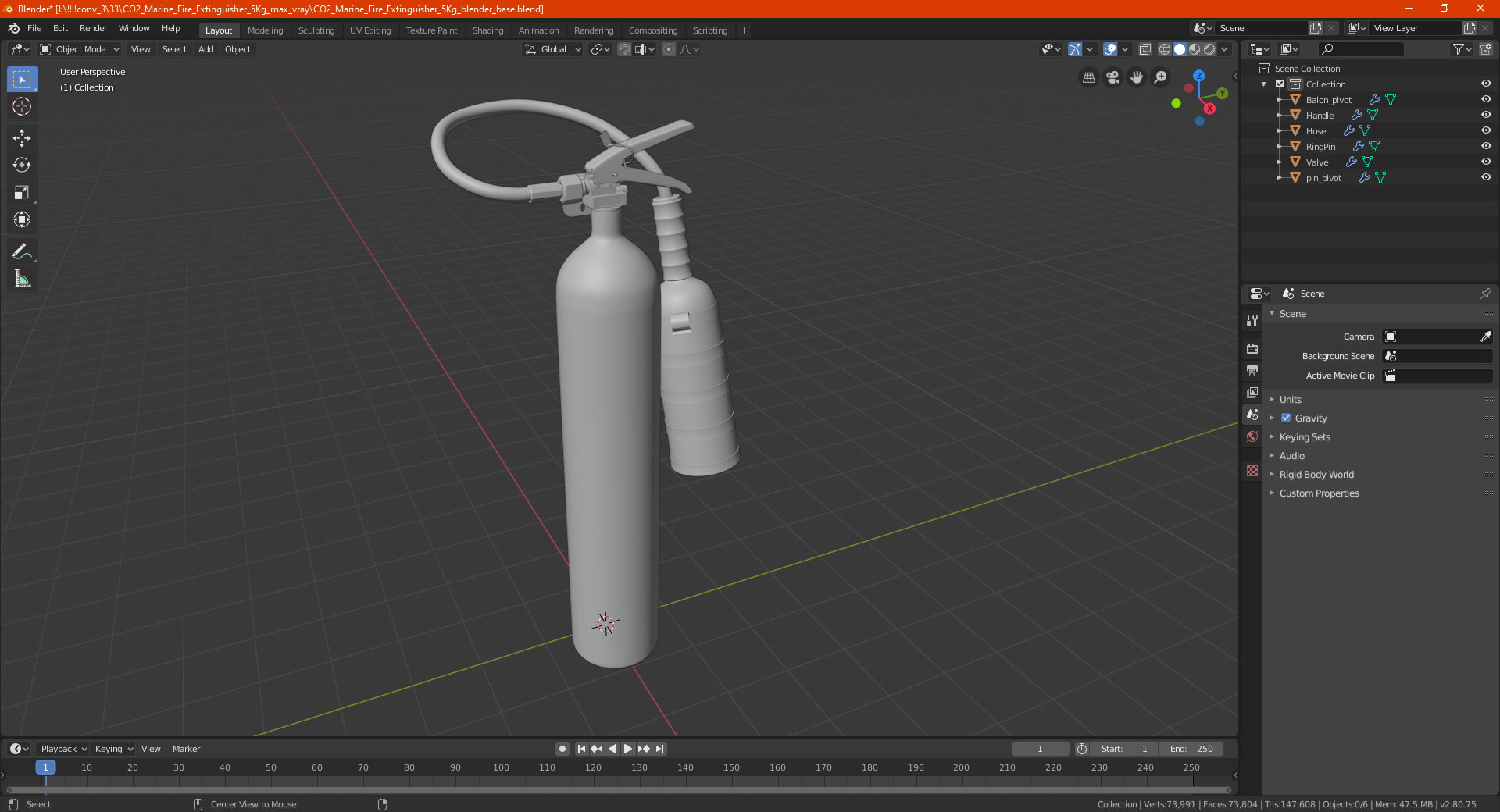The height and width of the screenshot is (812, 1500).
Task: Choose the Move tool
Action: [22, 138]
